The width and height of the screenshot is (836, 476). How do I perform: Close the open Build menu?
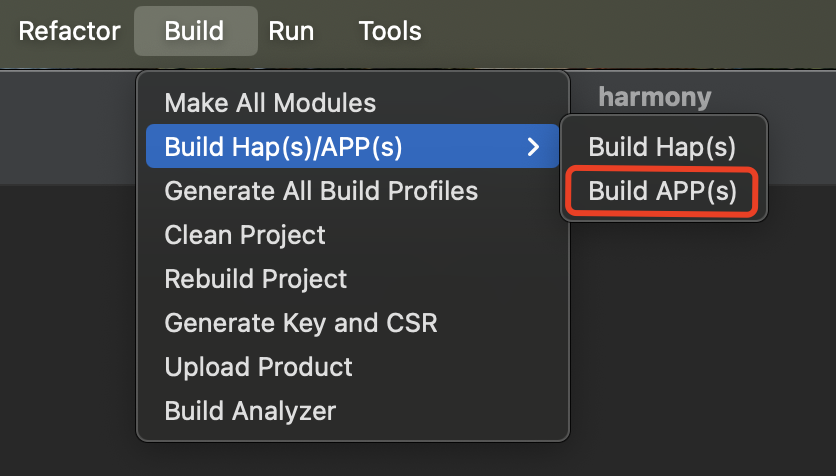coord(194,31)
